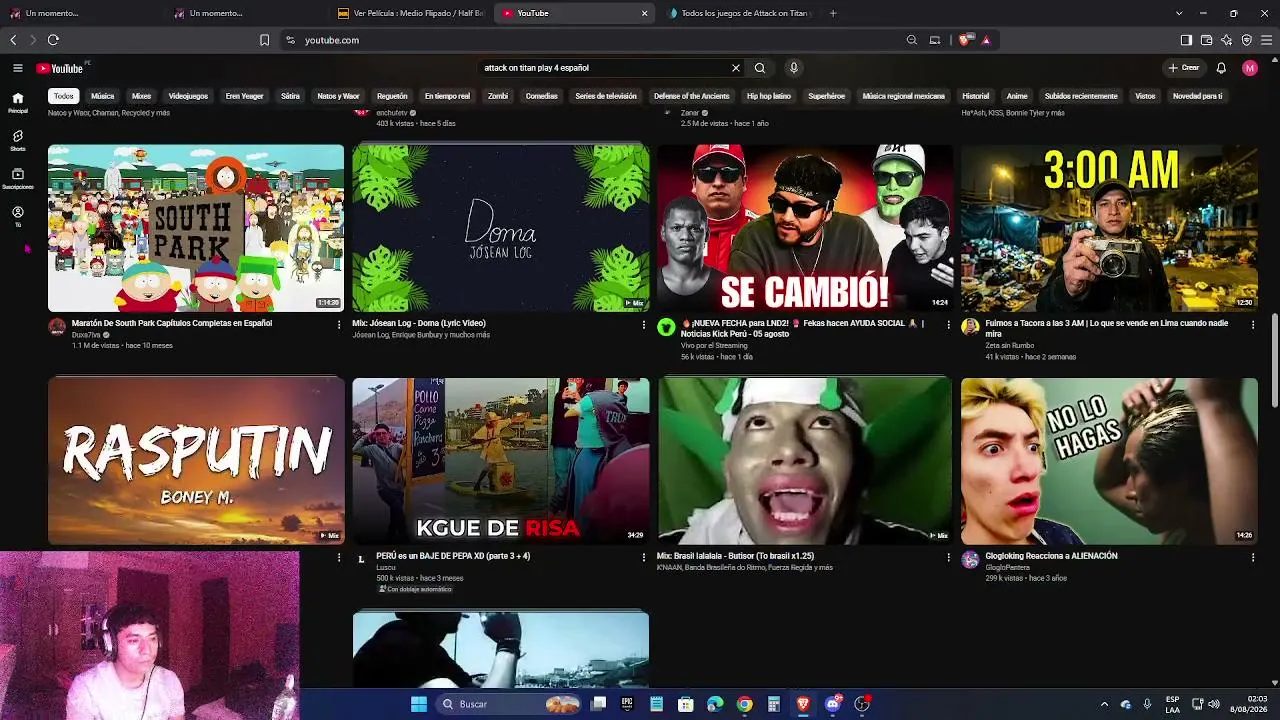Submit search with the magnifier button
The width and height of the screenshot is (1280, 720).
click(x=760, y=68)
